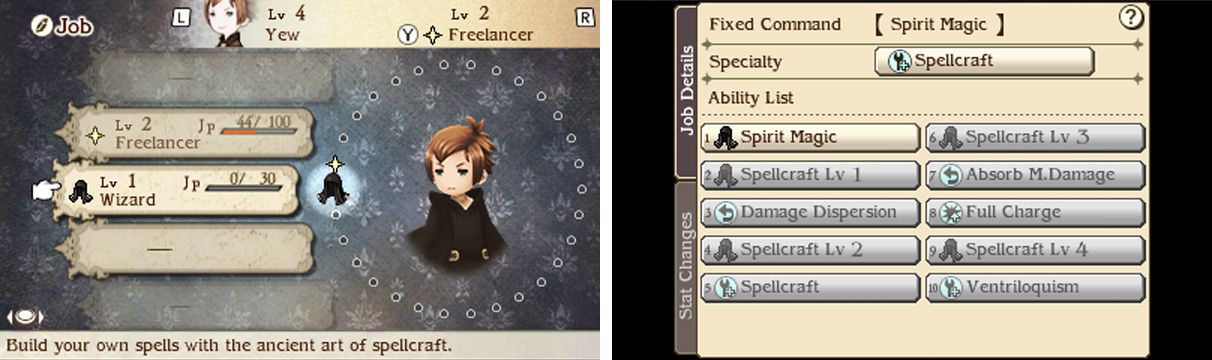
Task: Select the Spirit Magic ability
Action: pos(810,137)
